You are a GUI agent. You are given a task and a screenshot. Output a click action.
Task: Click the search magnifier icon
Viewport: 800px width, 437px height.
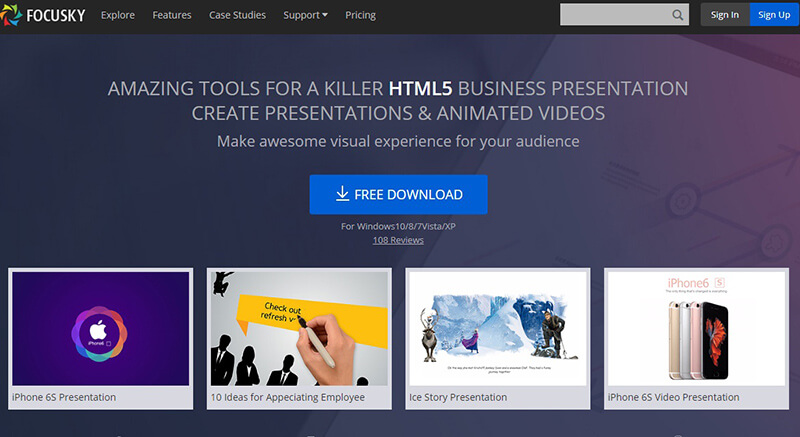pyautogui.click(x=677, y=15)
